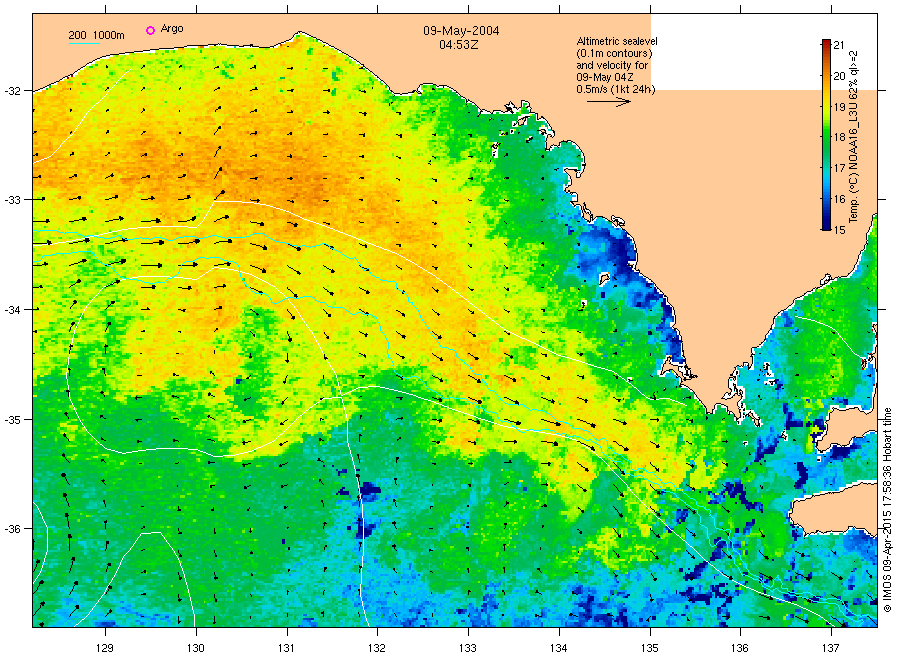Click longitude axis label 134

pyautogui.click(x=558, y=649)
